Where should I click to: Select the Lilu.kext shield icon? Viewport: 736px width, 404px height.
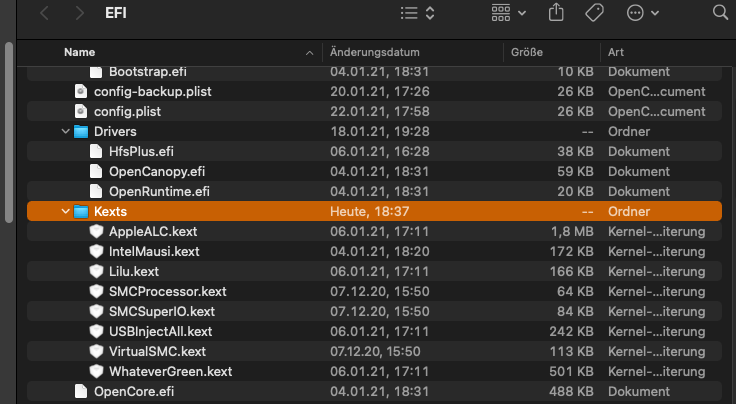point(97,271)
